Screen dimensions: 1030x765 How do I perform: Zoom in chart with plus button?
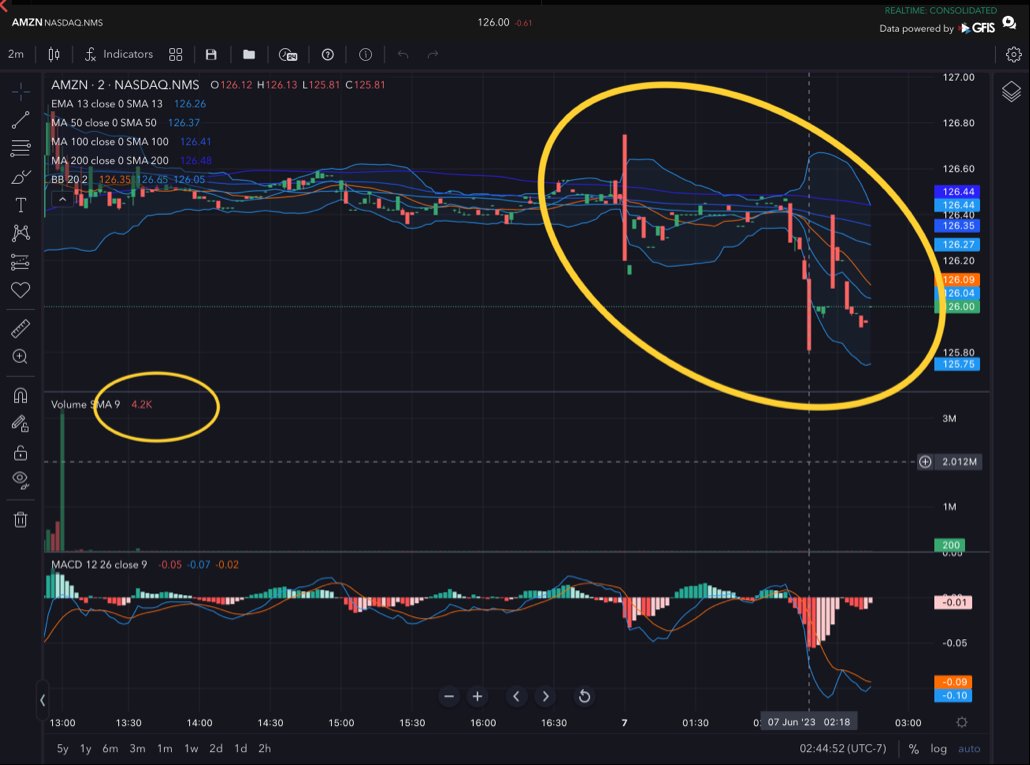[478, 696]
